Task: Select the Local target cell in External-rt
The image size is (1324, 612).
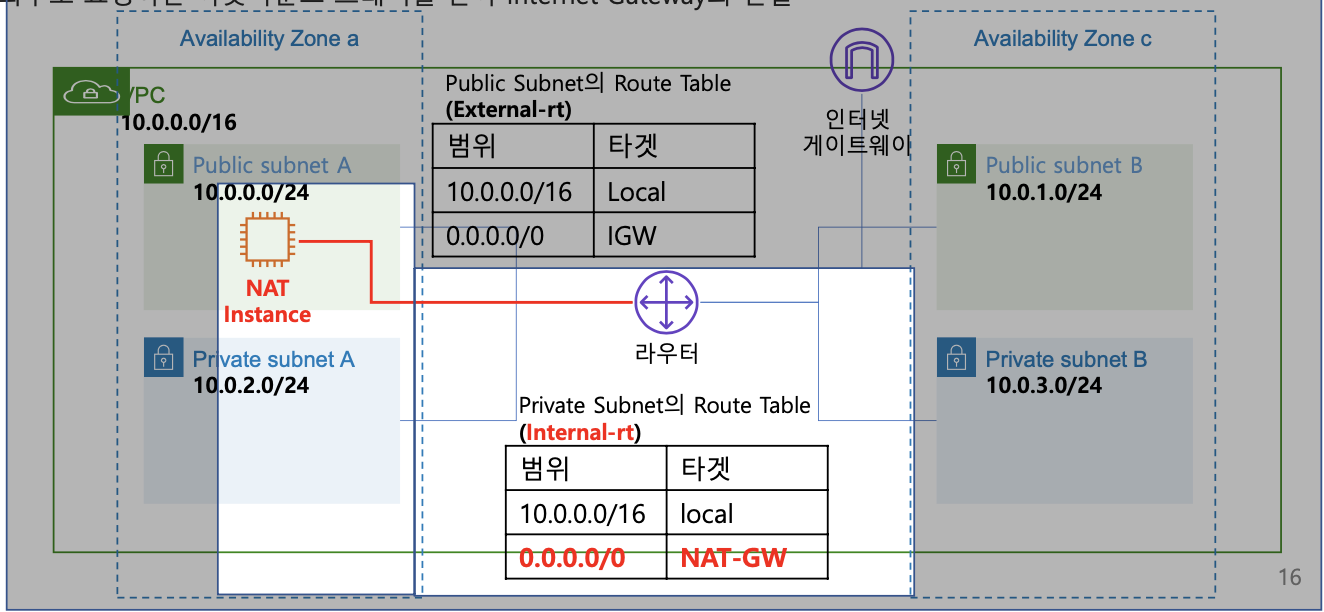Action: (x=673, y=190)
